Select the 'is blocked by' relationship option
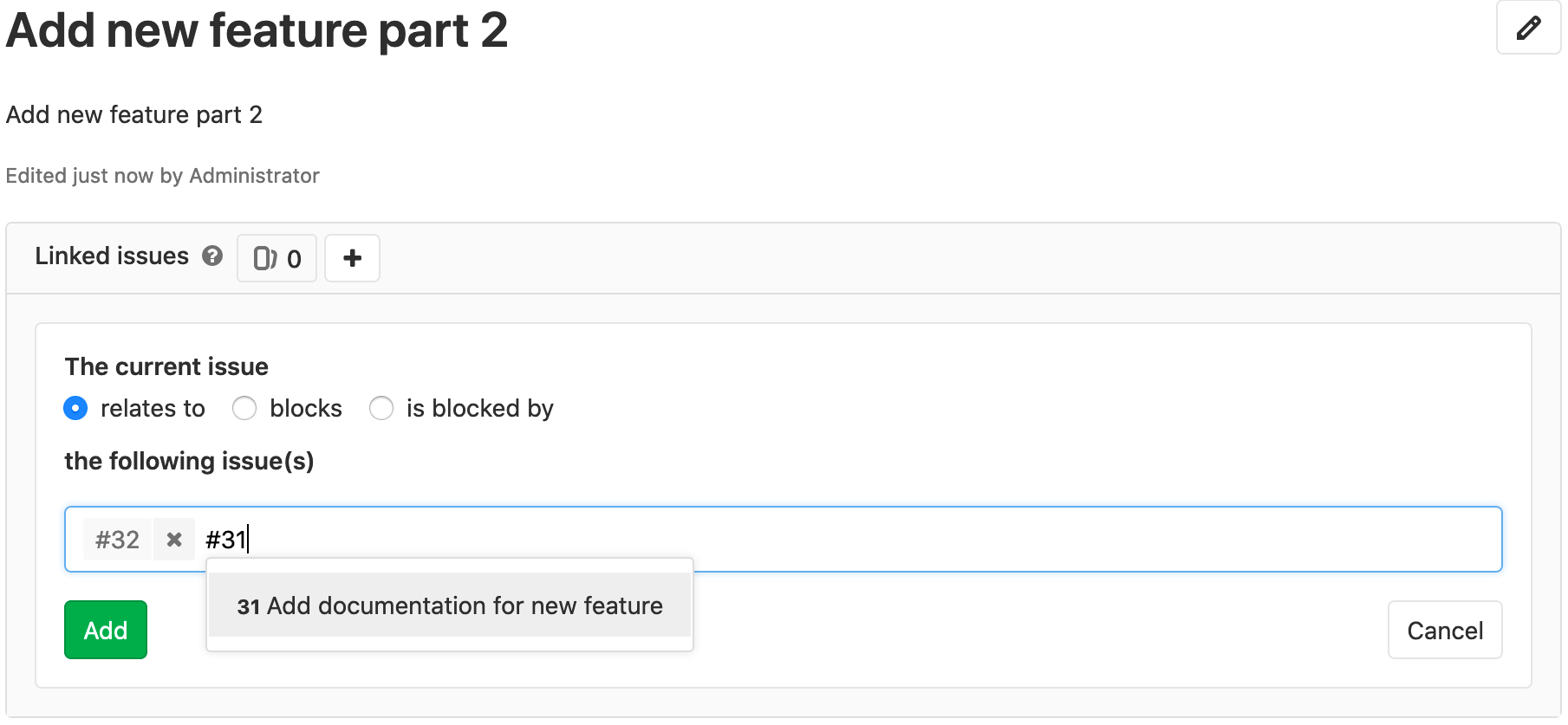Image resolution: width=1568 pixels, height=725 pixels. pyautogui.click(x=381, y=408)
